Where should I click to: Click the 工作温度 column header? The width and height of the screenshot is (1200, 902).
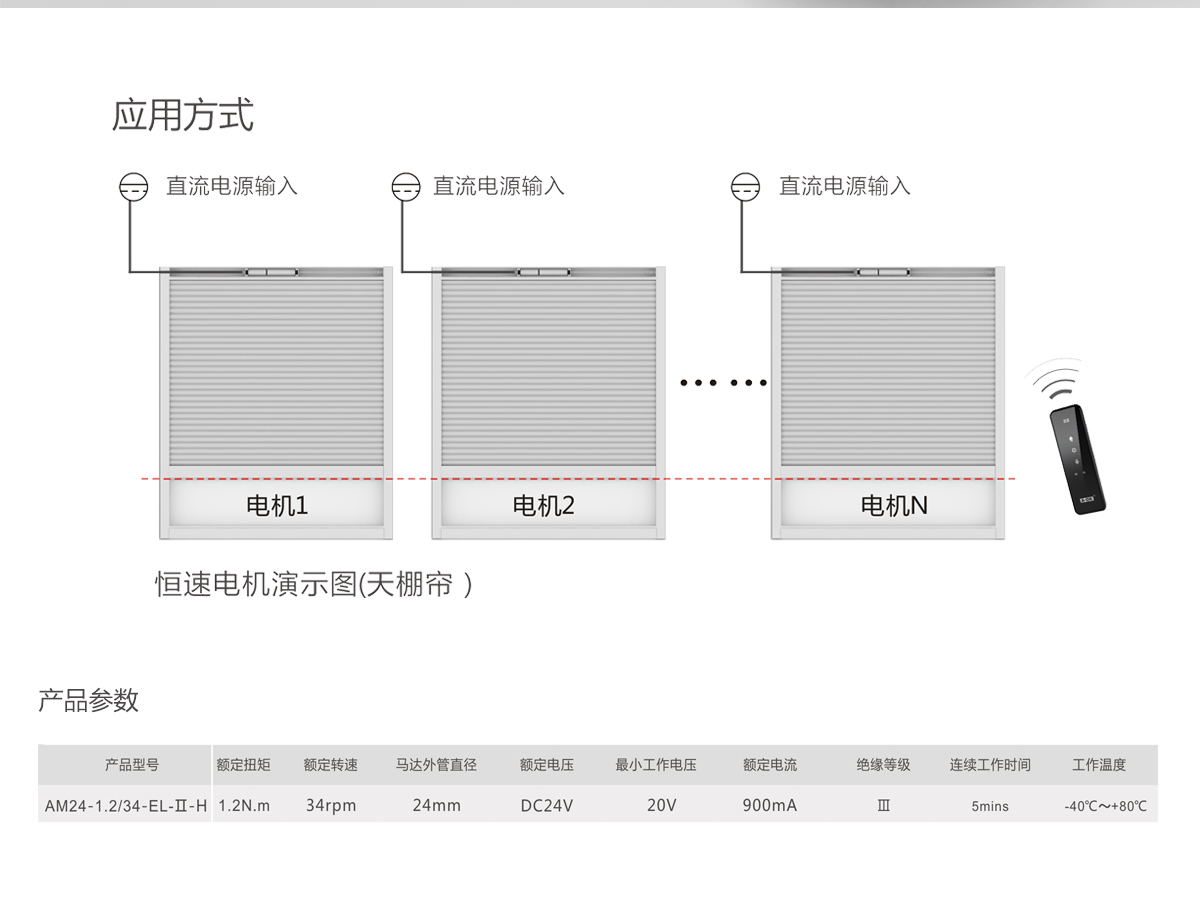tap(1099, 765)
